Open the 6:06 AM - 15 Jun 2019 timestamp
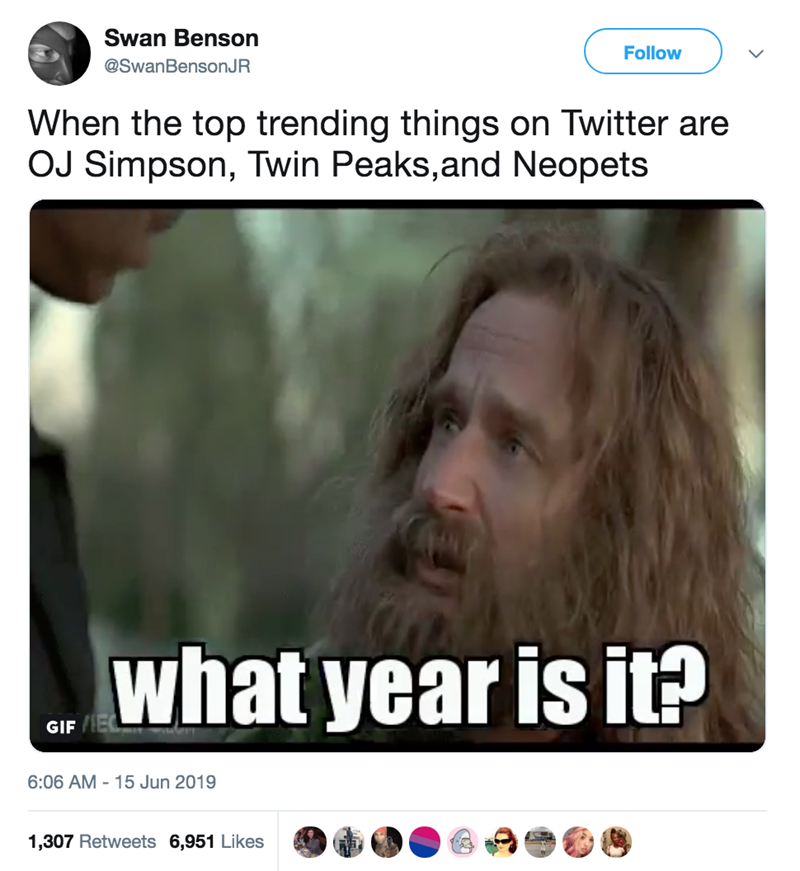Screen dimensions: 800x871 pyautogui.click(x=123, y=782)
